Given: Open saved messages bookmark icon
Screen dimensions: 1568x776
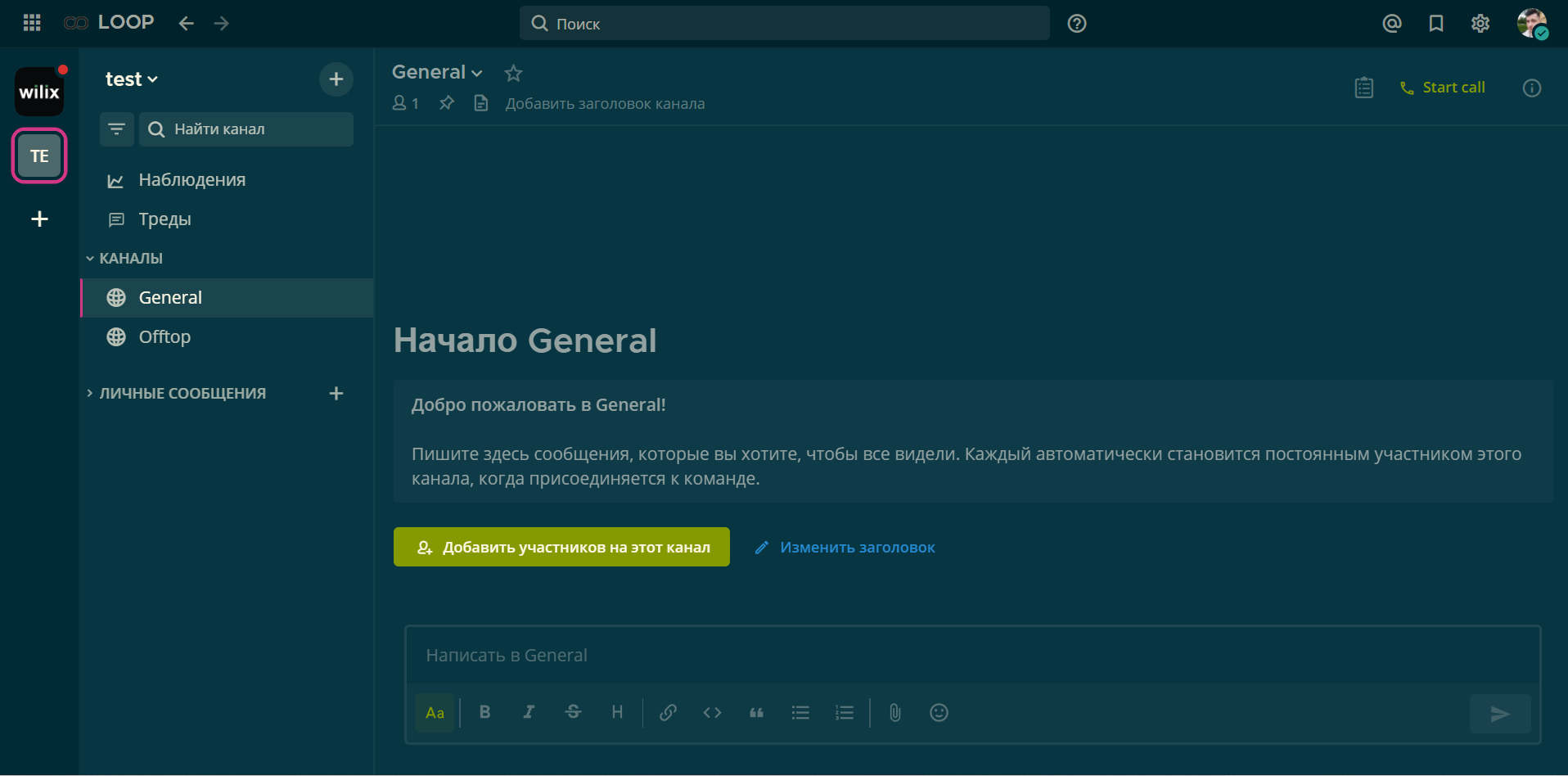Looking at the screenshot, I should [x=1435, y=23].
